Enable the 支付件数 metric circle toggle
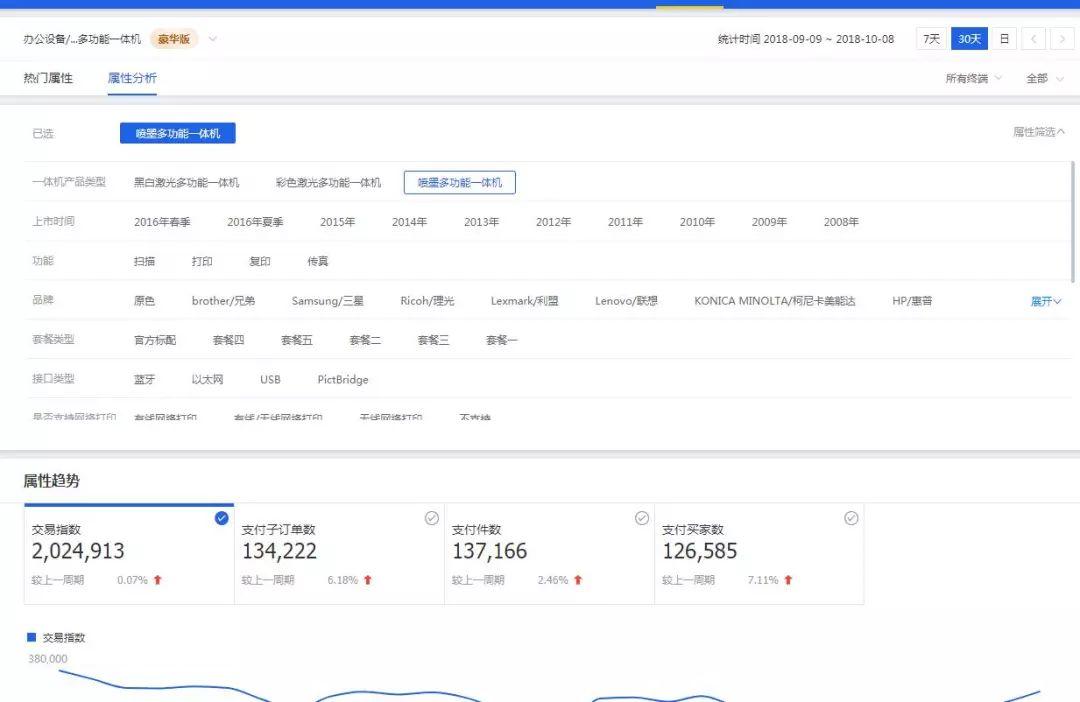 [x=641, y=518]
